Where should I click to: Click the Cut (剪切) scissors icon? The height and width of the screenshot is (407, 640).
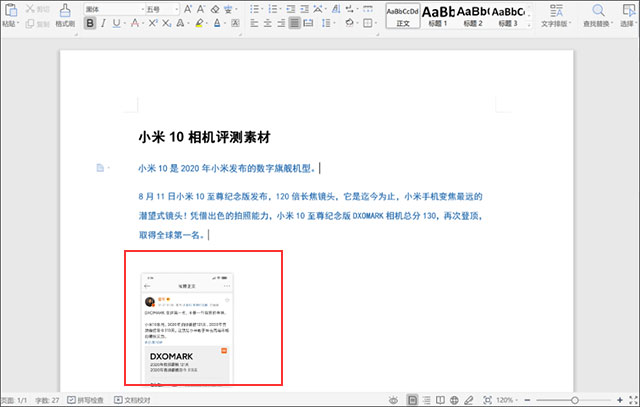coord(30,9)
